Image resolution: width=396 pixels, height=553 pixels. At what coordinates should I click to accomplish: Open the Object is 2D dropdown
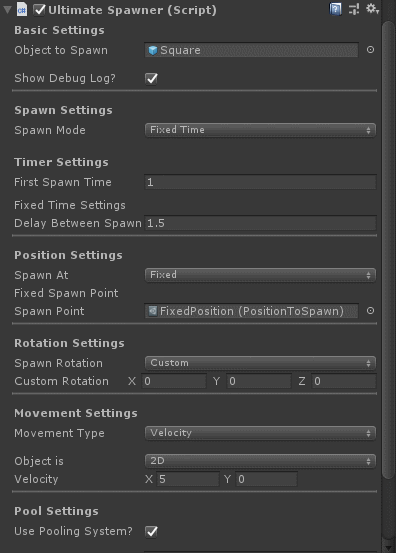260,461
